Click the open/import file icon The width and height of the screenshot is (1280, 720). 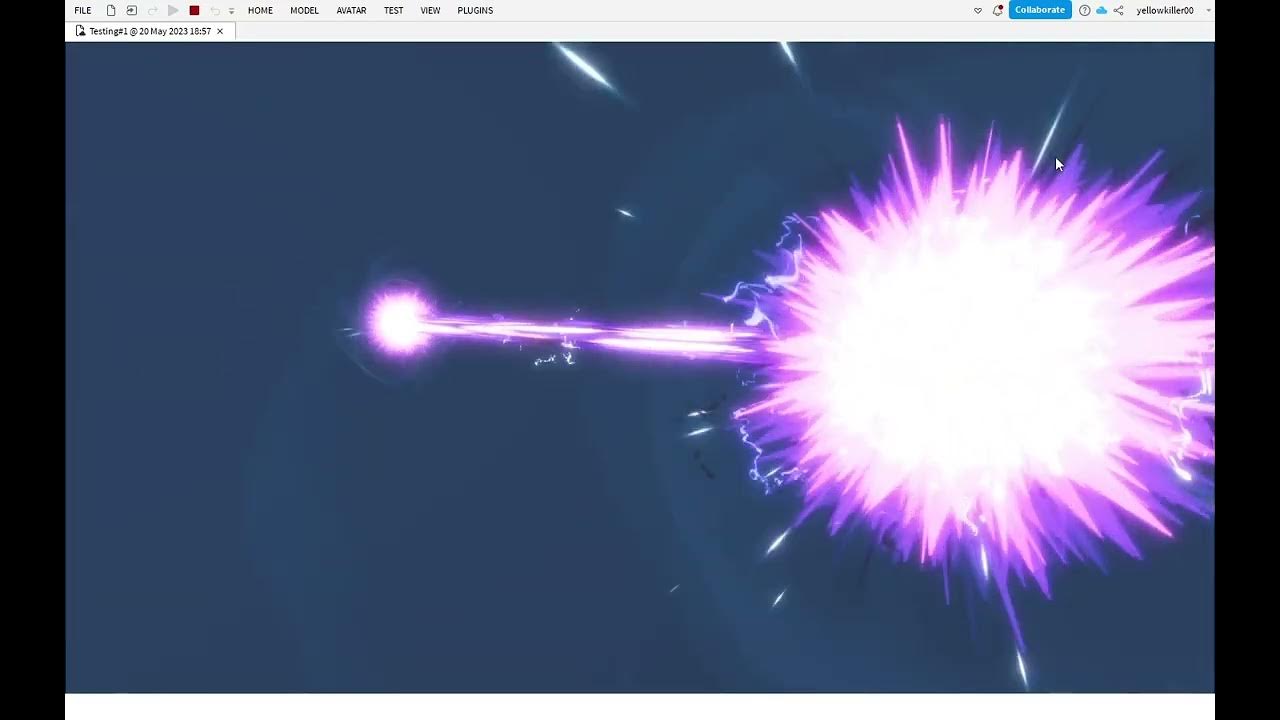coord(131,10)
